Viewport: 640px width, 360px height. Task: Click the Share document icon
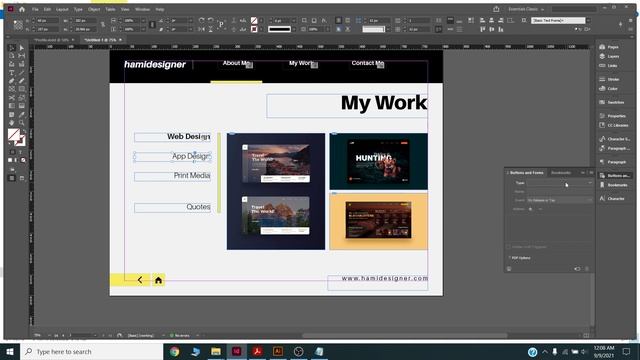[x=496, y=9]
